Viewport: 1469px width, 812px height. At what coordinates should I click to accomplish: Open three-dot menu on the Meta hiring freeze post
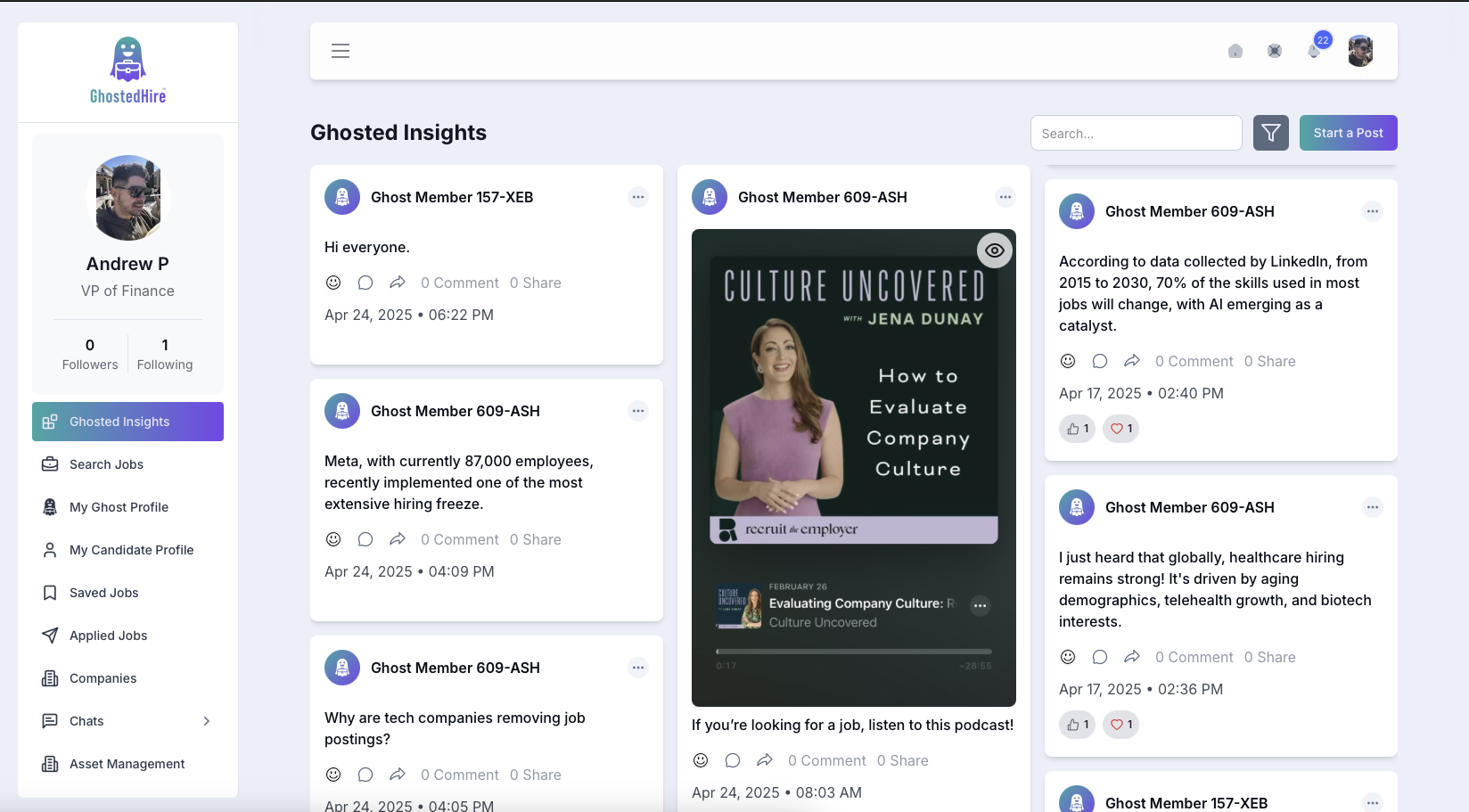tap(638, 411)
